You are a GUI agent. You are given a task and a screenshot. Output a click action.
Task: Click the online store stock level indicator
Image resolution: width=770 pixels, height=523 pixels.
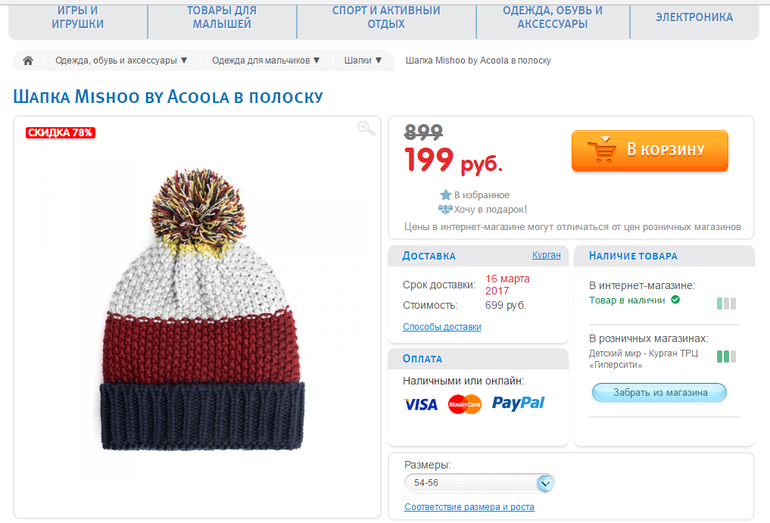point(726,303)
